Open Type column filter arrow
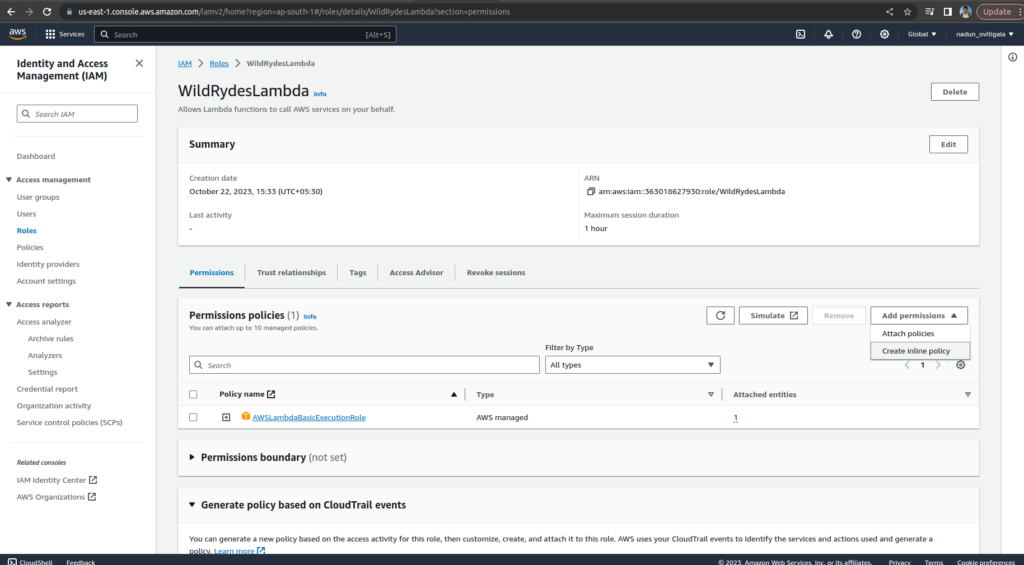Viewport: 1024px width, 565px height. coord(711,395)
